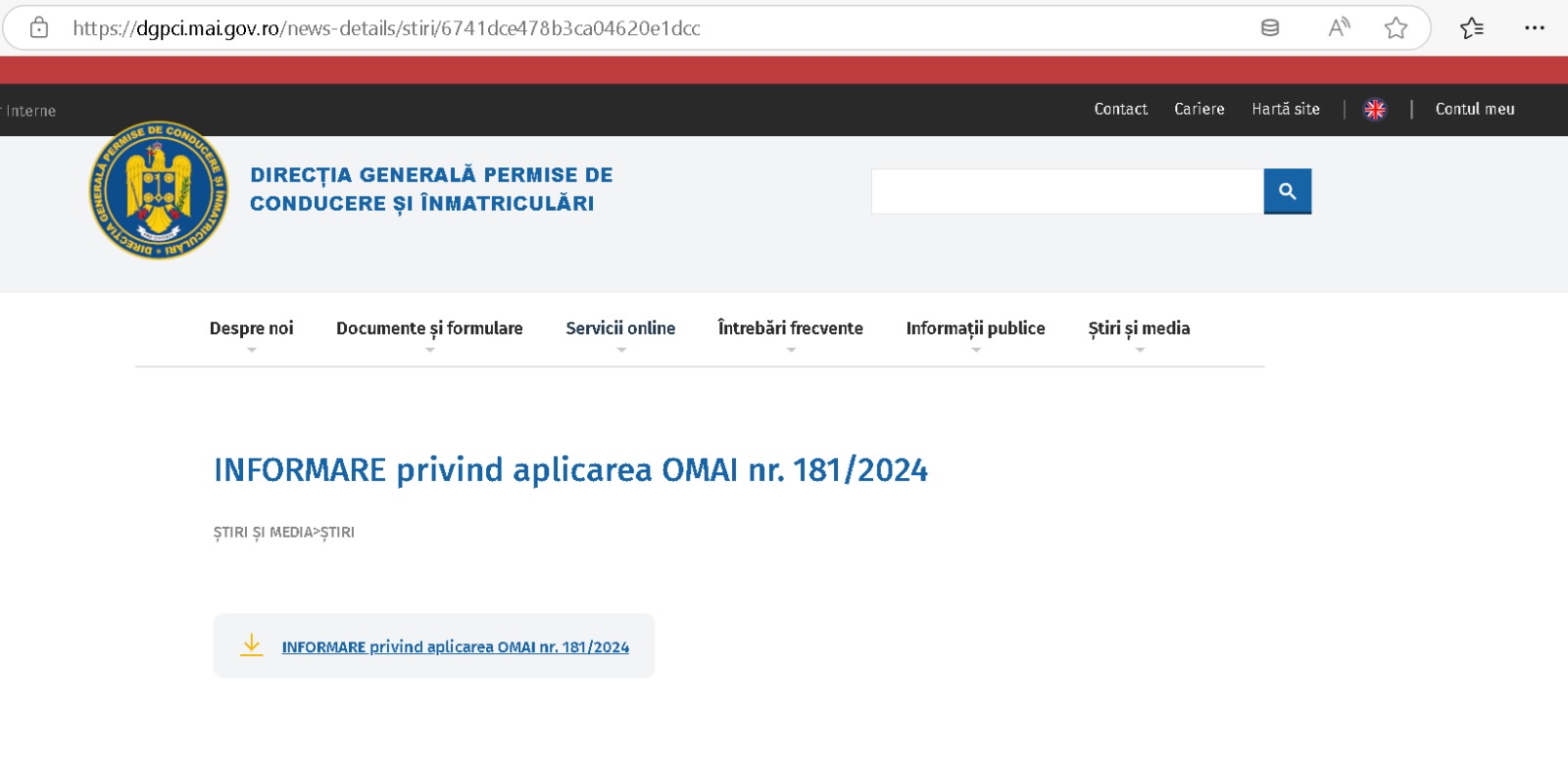Open the Informații publice menu
The width and height of the screenshot is (1568, 761).
975,329
